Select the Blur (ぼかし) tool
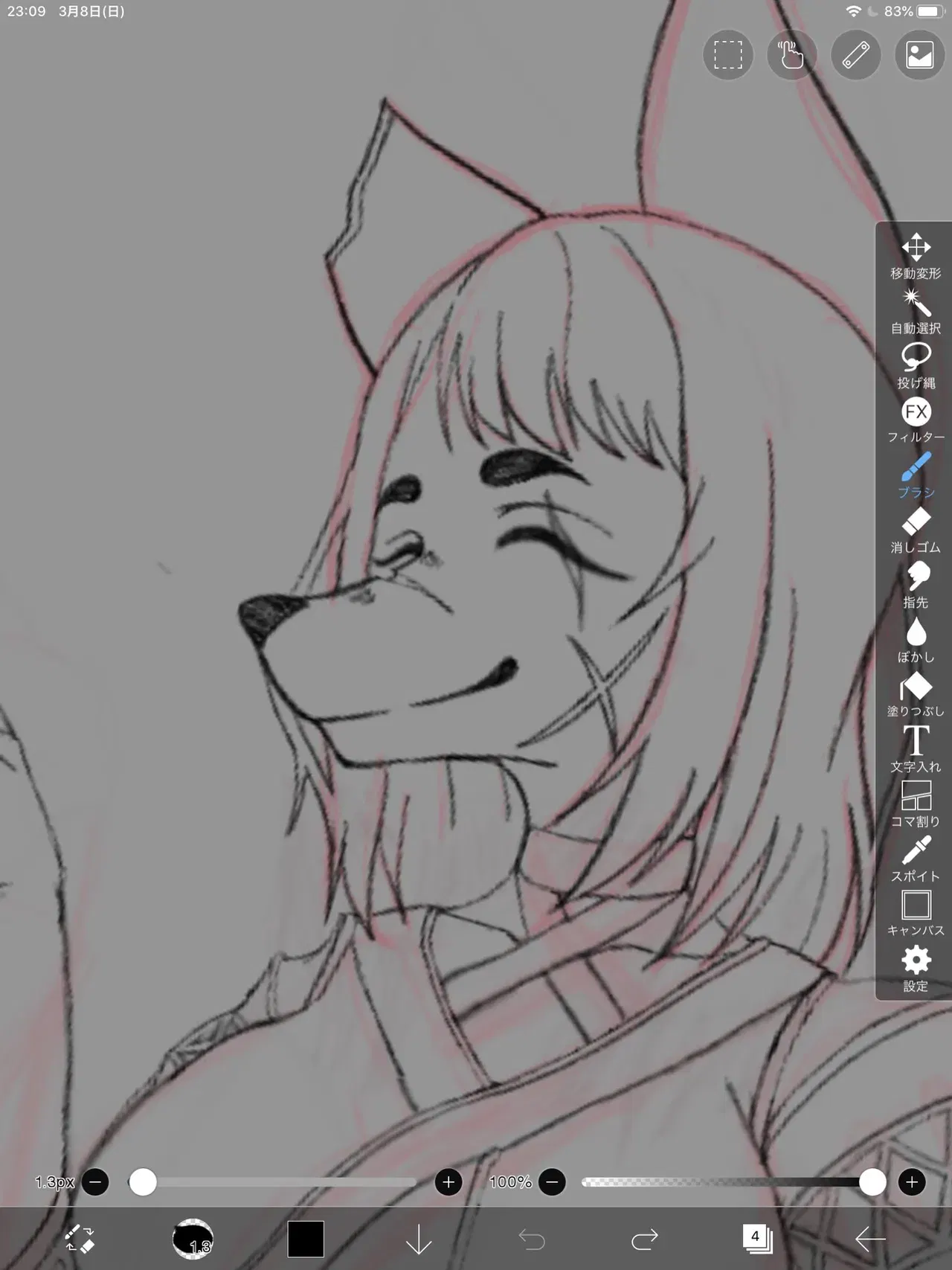 [916, 640]
